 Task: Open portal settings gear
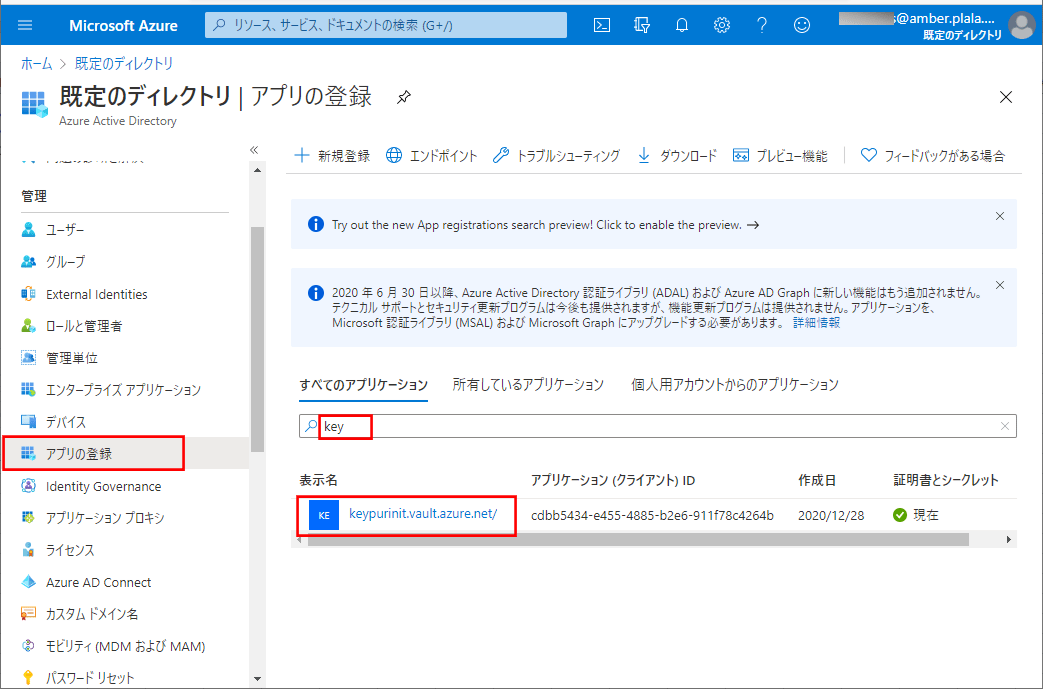pos(722,25)
